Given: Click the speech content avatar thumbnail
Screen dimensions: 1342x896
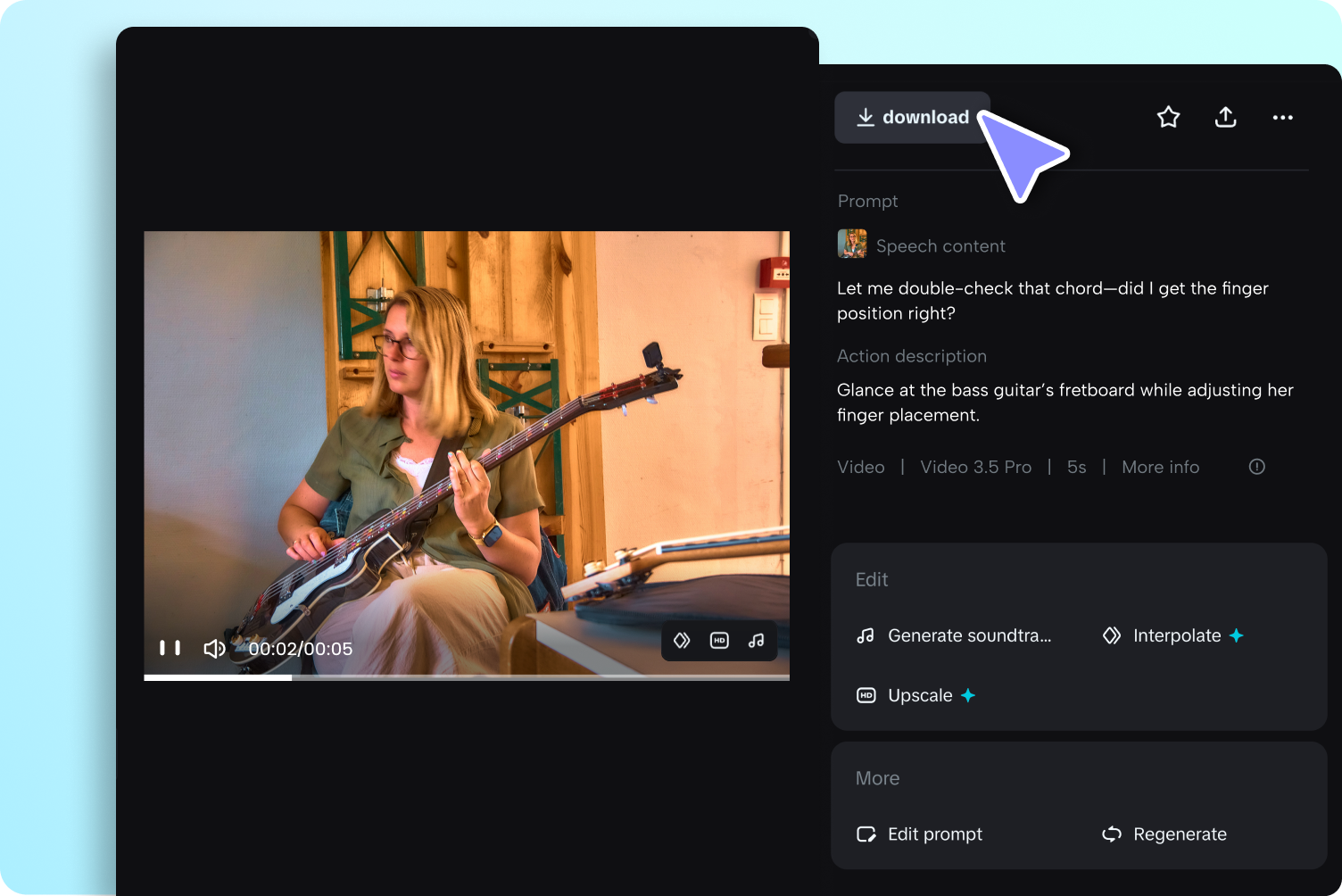Looking at the screenshot, I should 852,244.
